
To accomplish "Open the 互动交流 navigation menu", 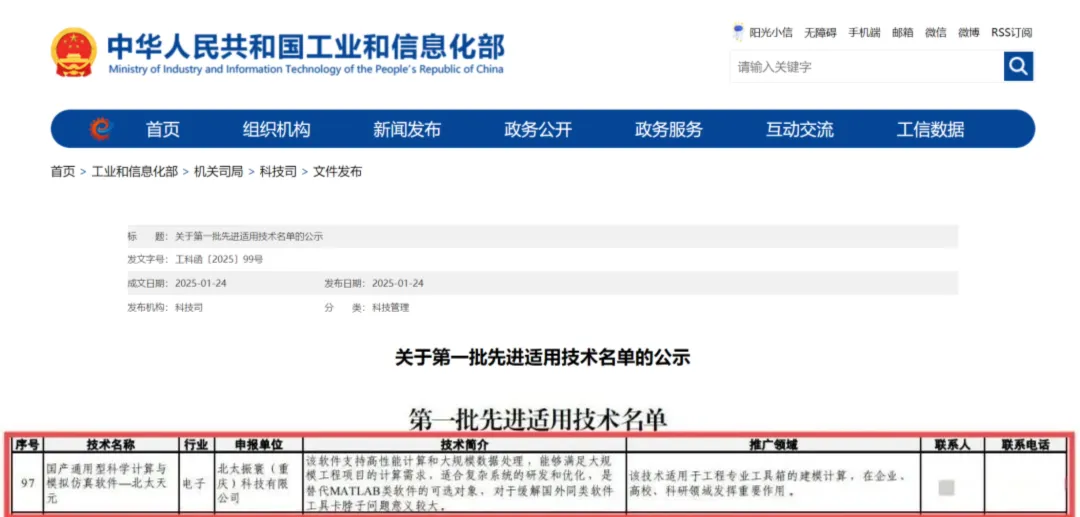I will pyautogui.click(x=800, y=129).
